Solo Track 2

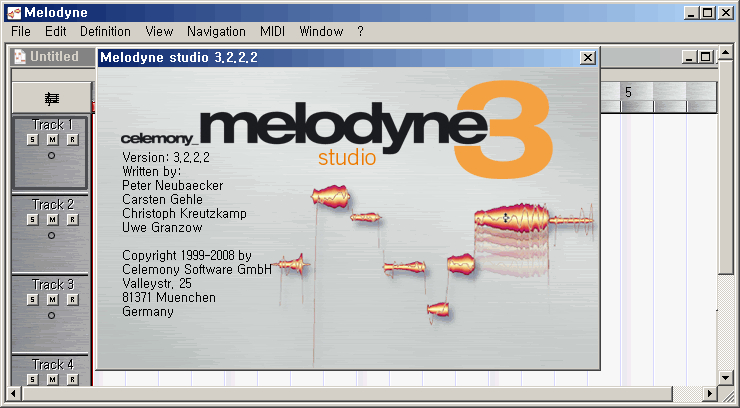[32, 219]
